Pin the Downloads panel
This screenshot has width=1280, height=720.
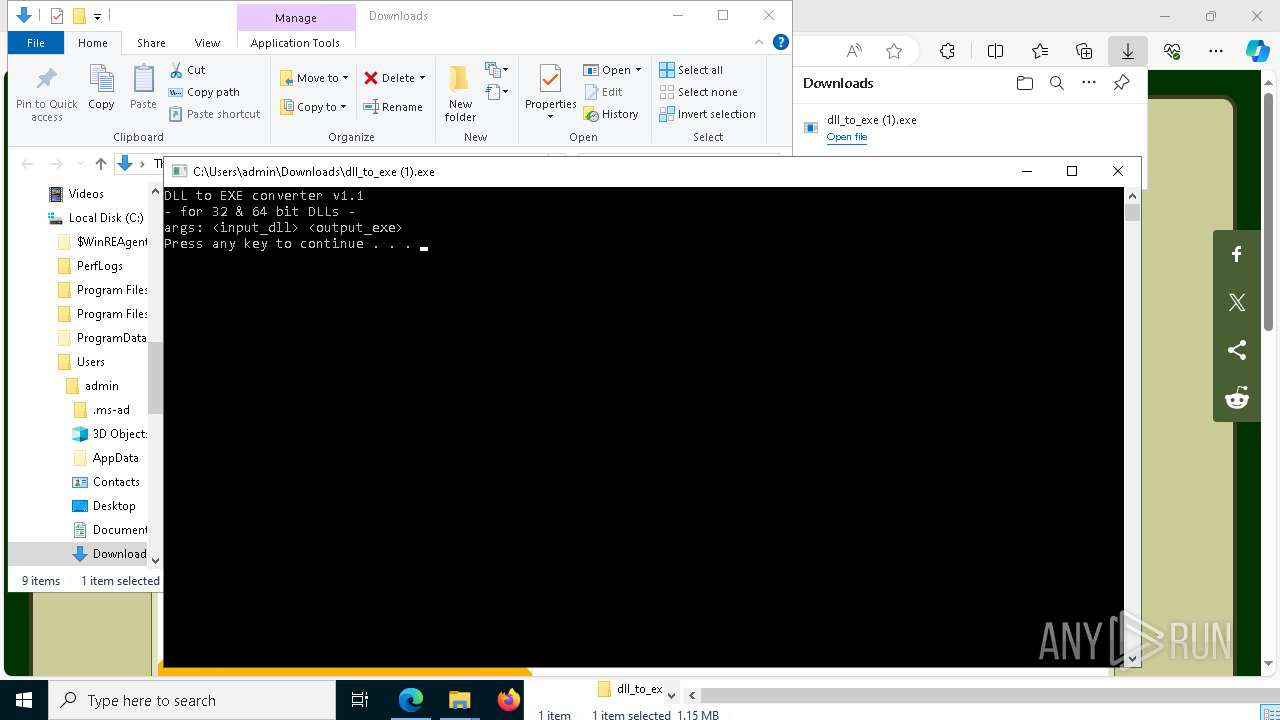[x=1121, y=83]
